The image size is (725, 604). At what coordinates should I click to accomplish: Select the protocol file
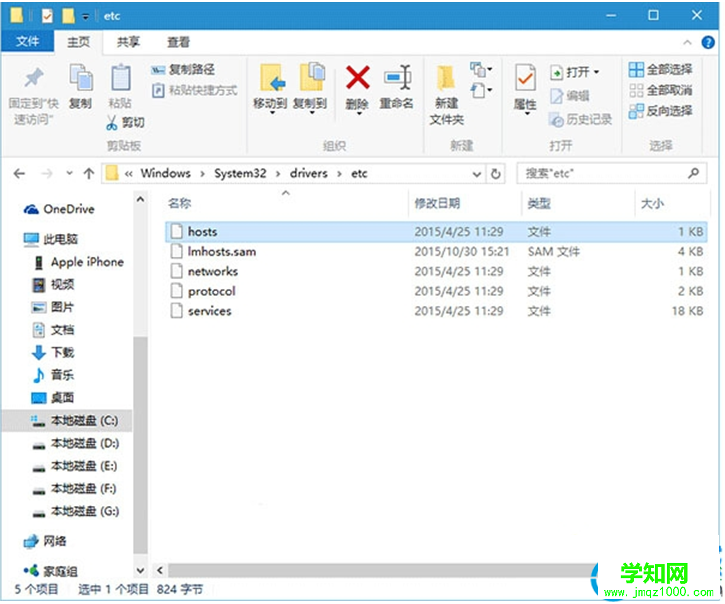click(436, 291)
